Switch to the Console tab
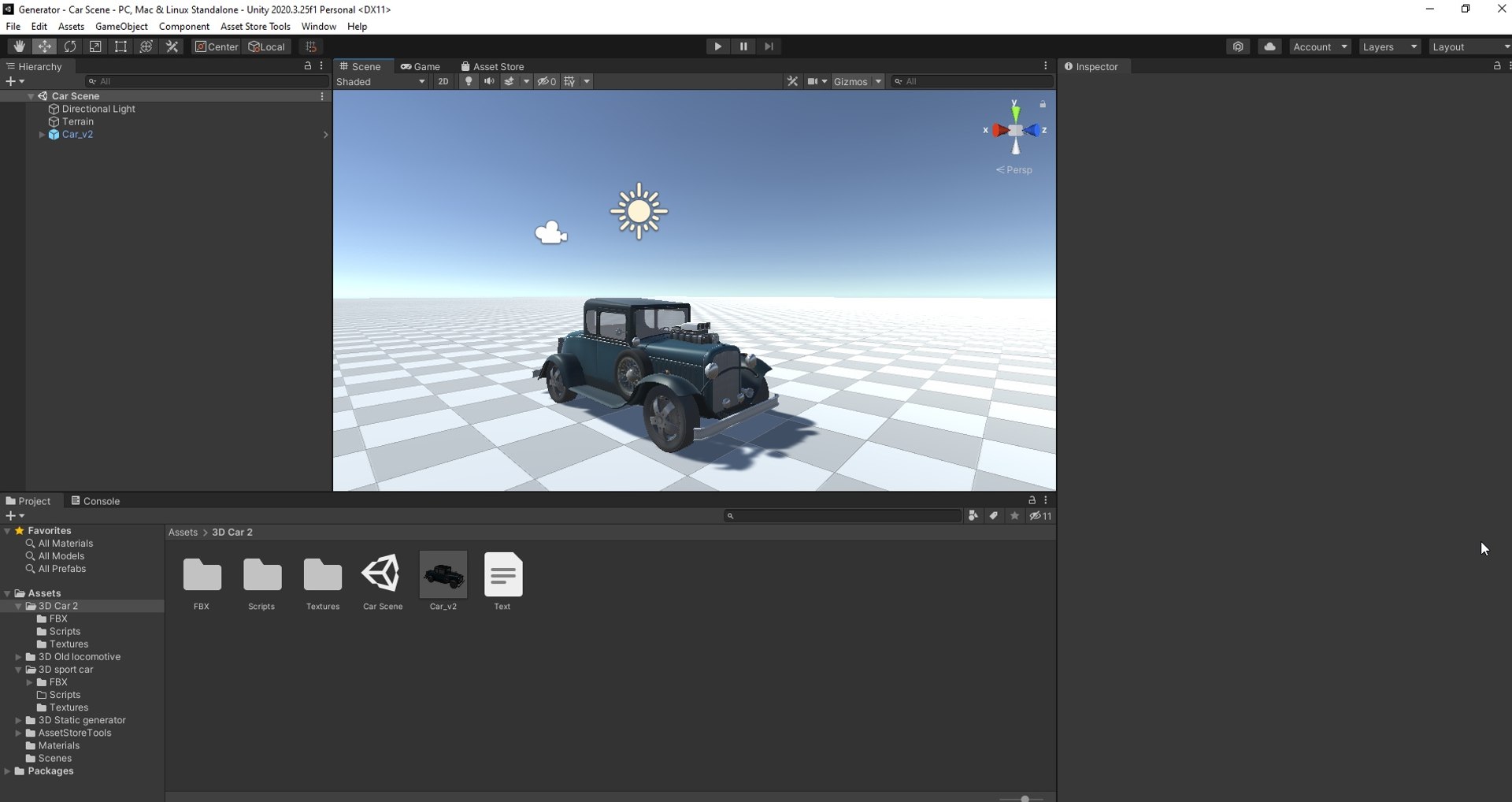Image resolution: width=1512 pixels, height=802 pixels. [x=95, y=501]
